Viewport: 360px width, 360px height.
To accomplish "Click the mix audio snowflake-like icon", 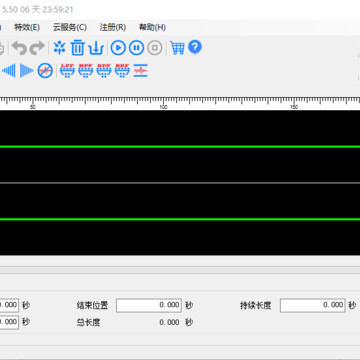I will [60, 48].
